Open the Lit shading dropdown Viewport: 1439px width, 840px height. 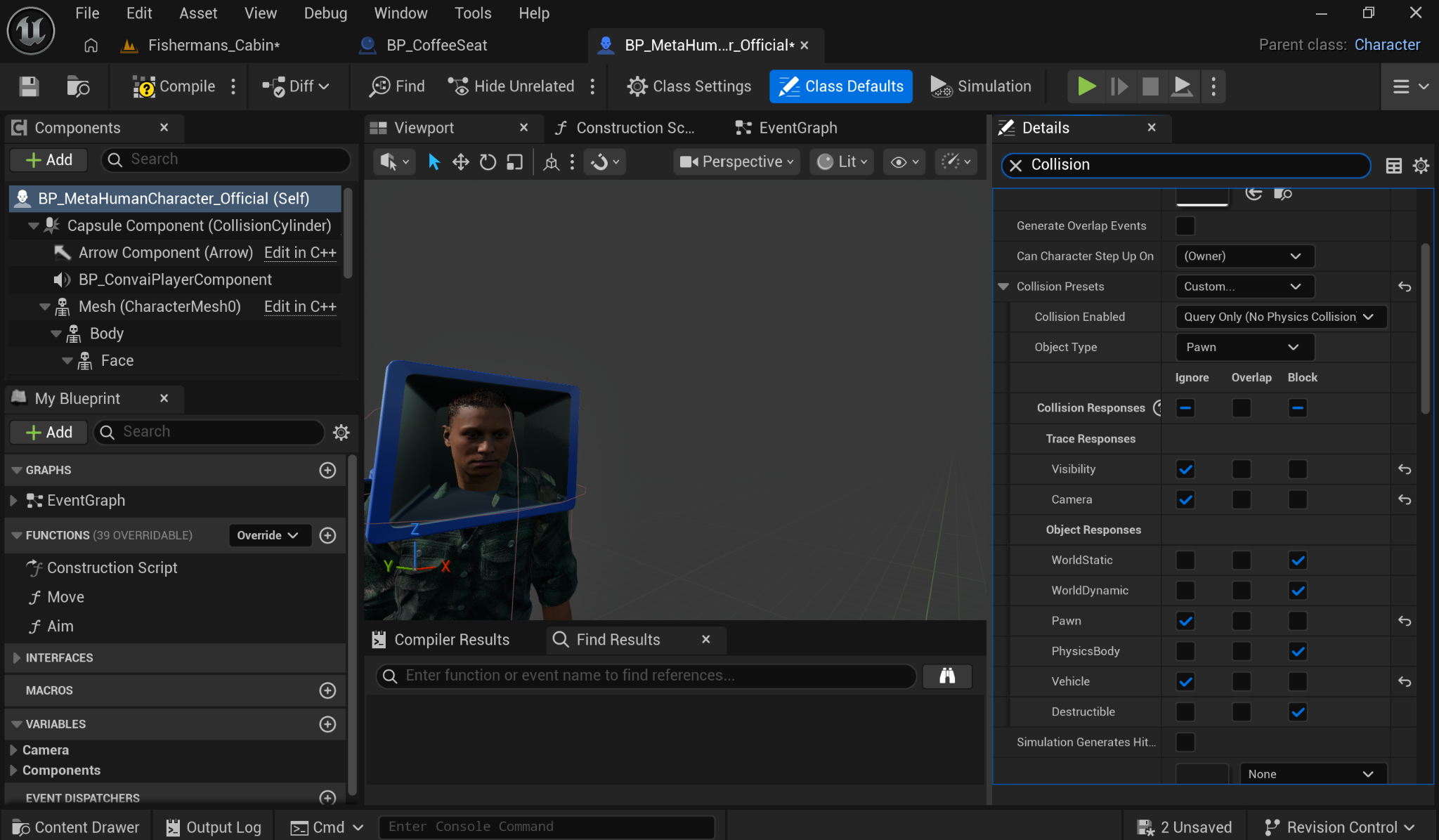point(841,162)
